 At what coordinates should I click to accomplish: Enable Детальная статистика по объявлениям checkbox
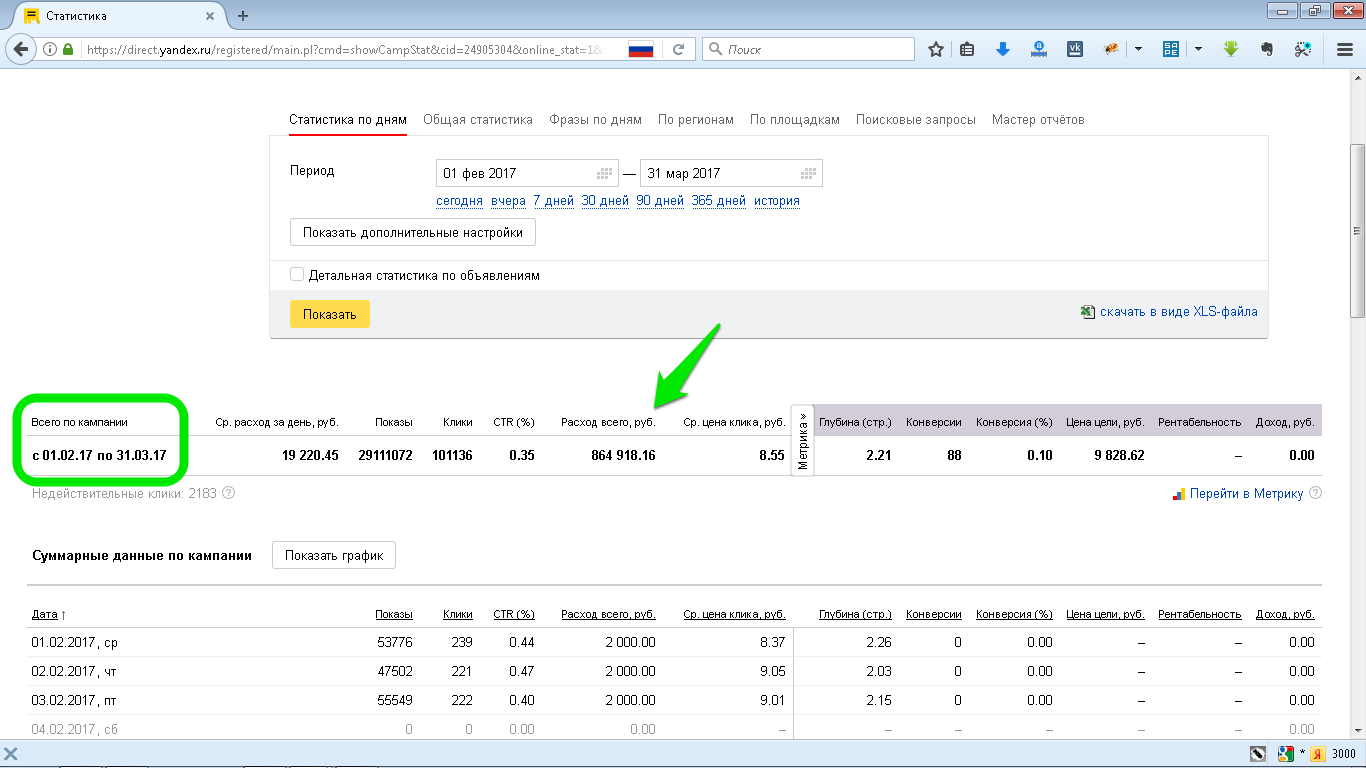pos(297,275)
